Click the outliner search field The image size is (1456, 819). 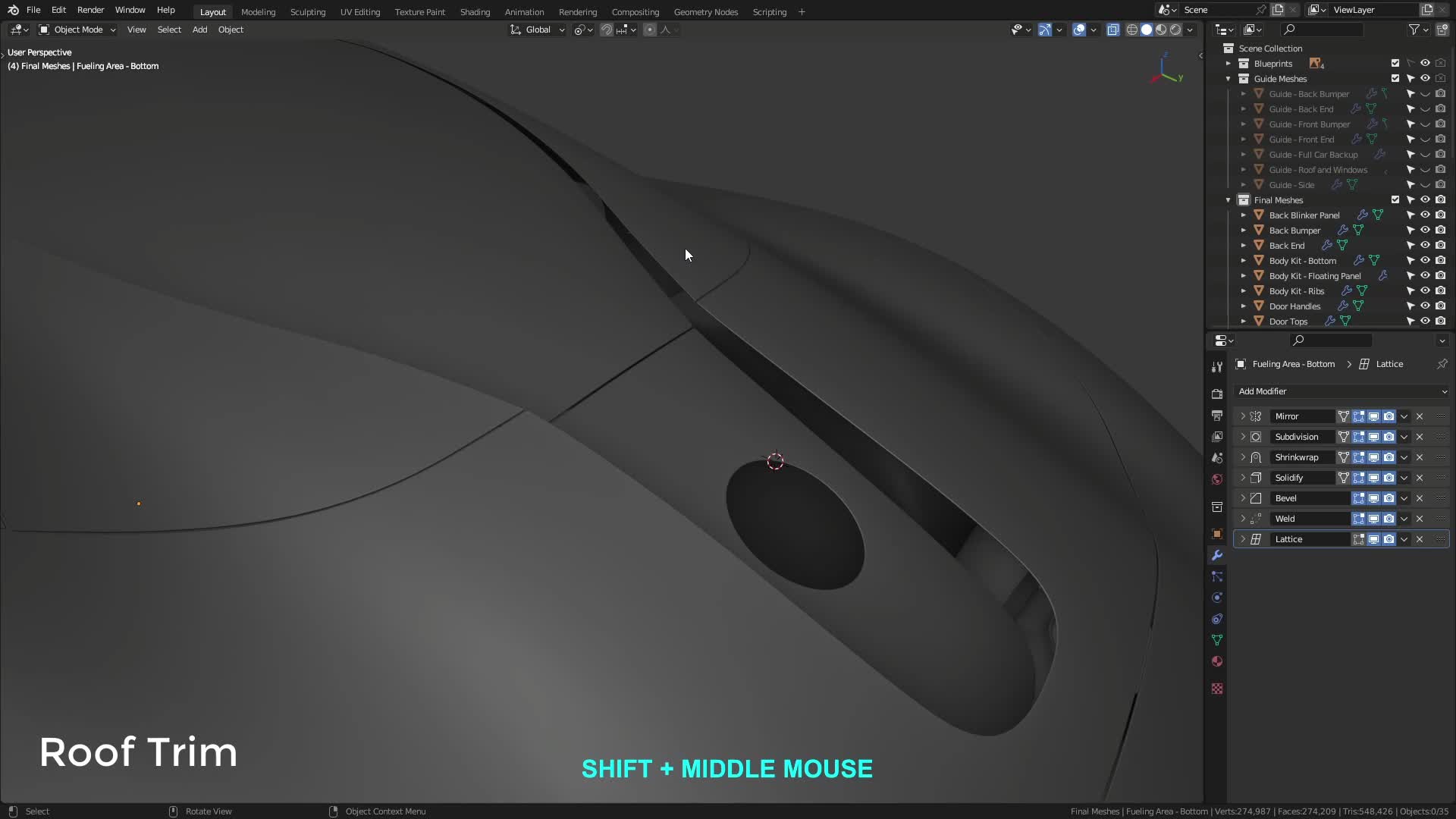(x=1322, y=30)
